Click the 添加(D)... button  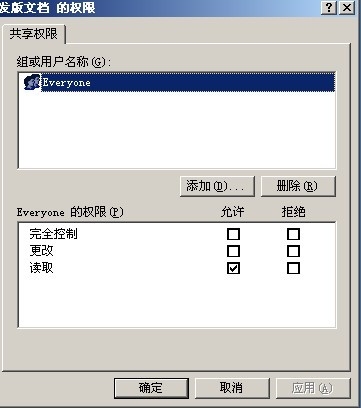click(x=217, y=186)
